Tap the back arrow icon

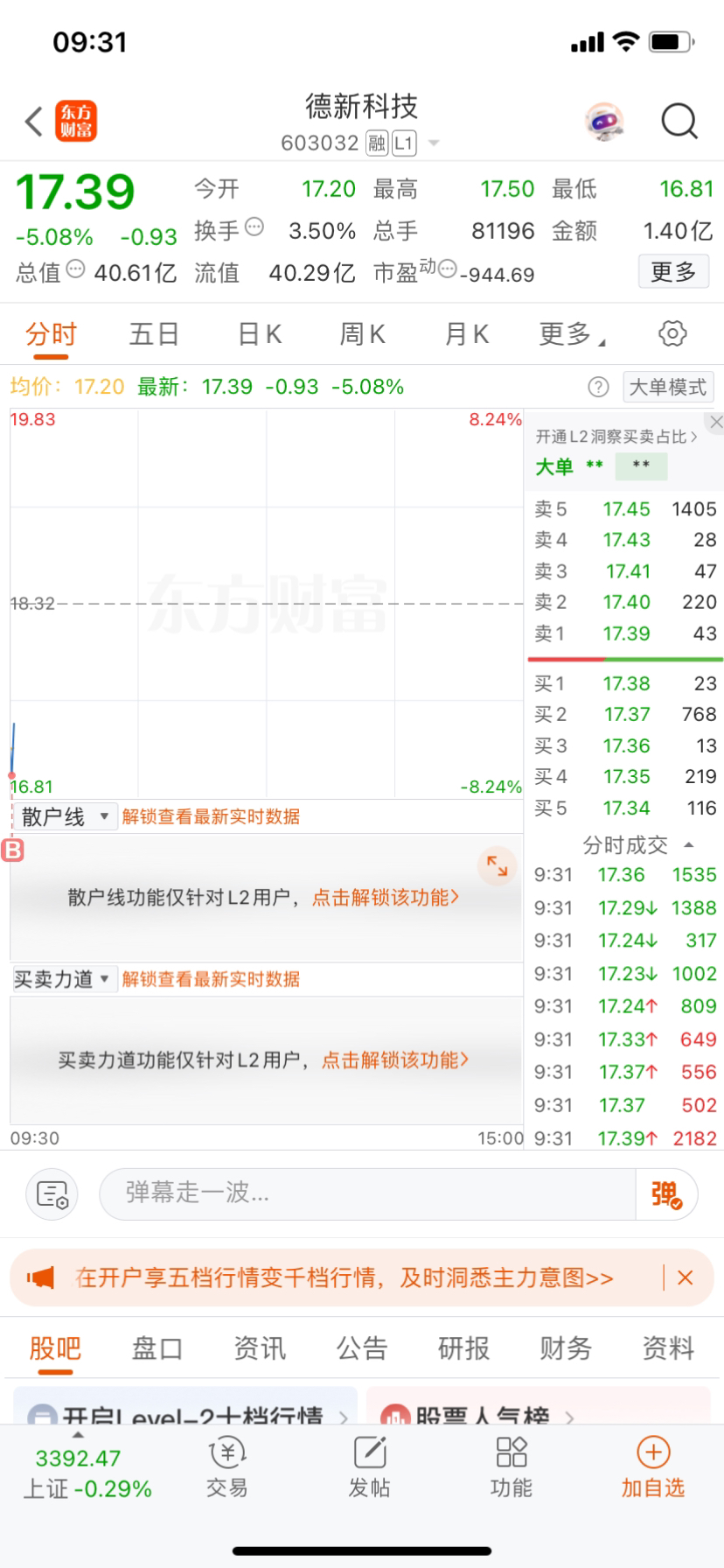(34, 122)
